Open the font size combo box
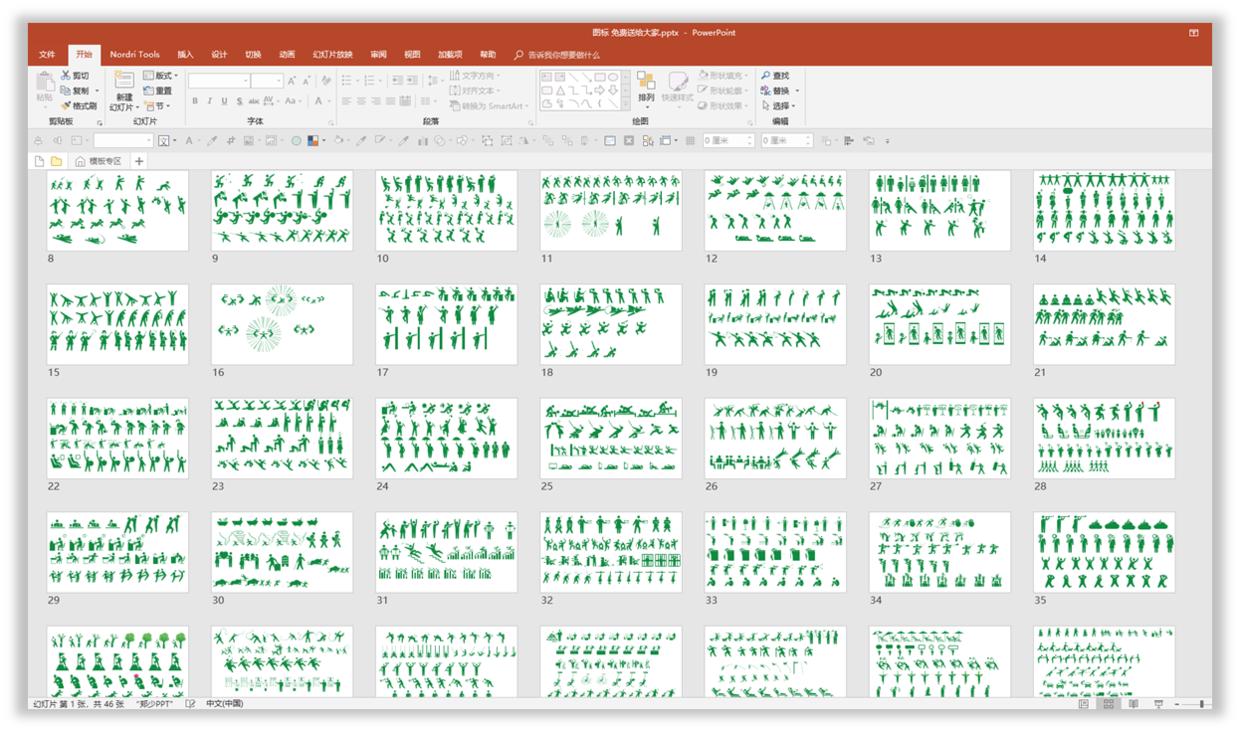 pos(267,80)
